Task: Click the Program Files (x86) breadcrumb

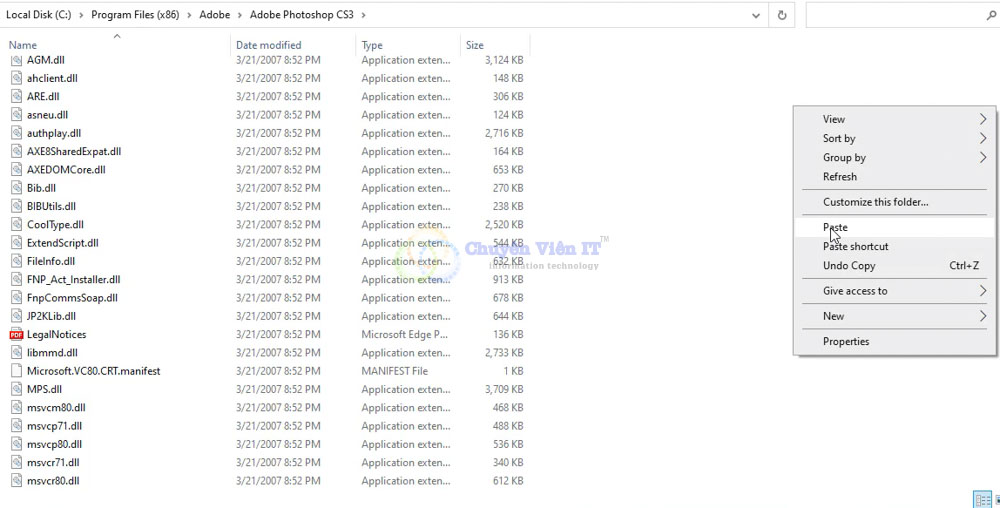Action: coord(135,15)
